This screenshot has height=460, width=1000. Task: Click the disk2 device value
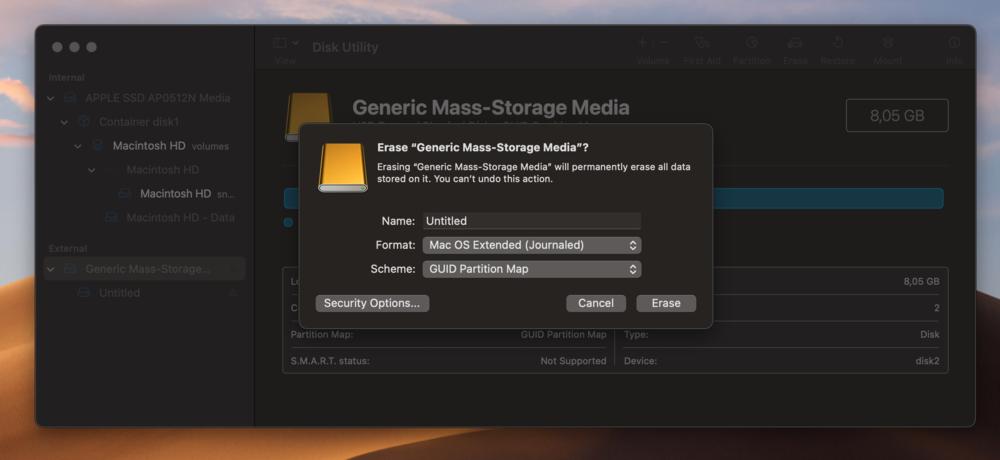click(927, 361)
